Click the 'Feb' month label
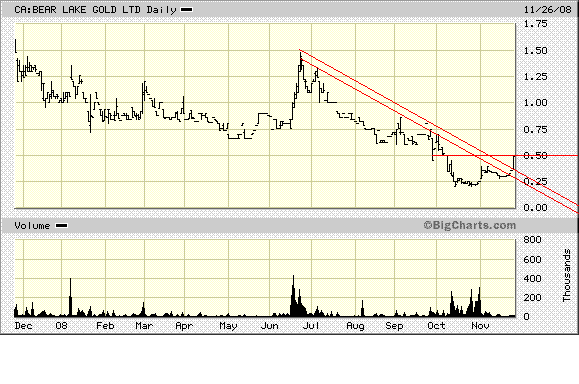Viewport: 579px width, 384px height. [x=105, y=326]
